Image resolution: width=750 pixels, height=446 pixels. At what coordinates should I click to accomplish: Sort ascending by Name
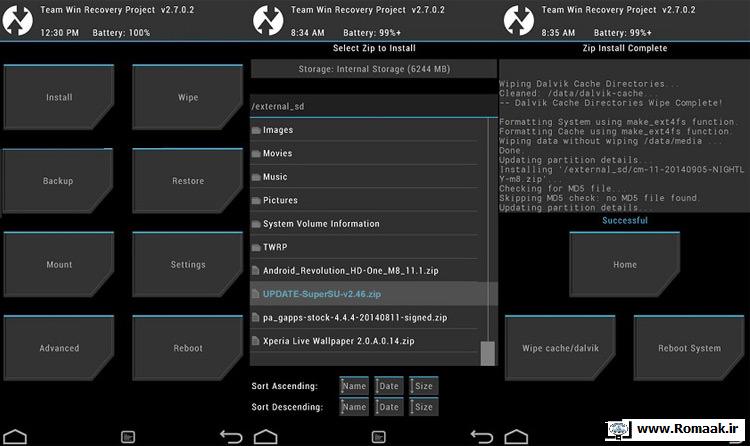point(354,386)
